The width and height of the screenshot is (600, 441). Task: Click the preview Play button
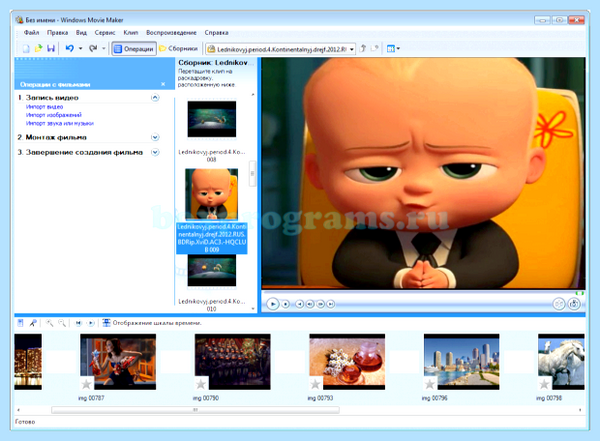(x=272, y=304)
